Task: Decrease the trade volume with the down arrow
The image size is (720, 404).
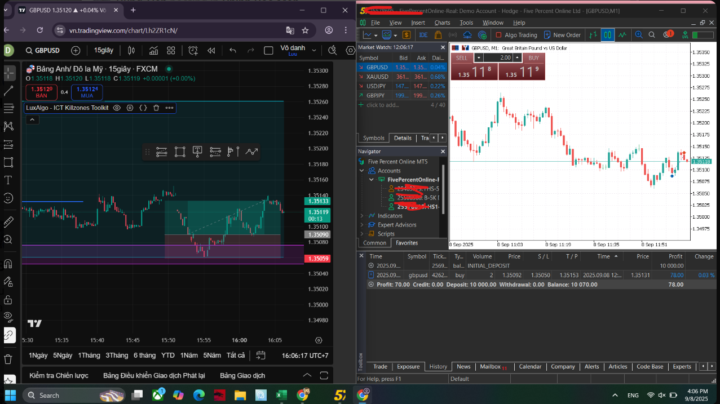Action: [478, 58]
